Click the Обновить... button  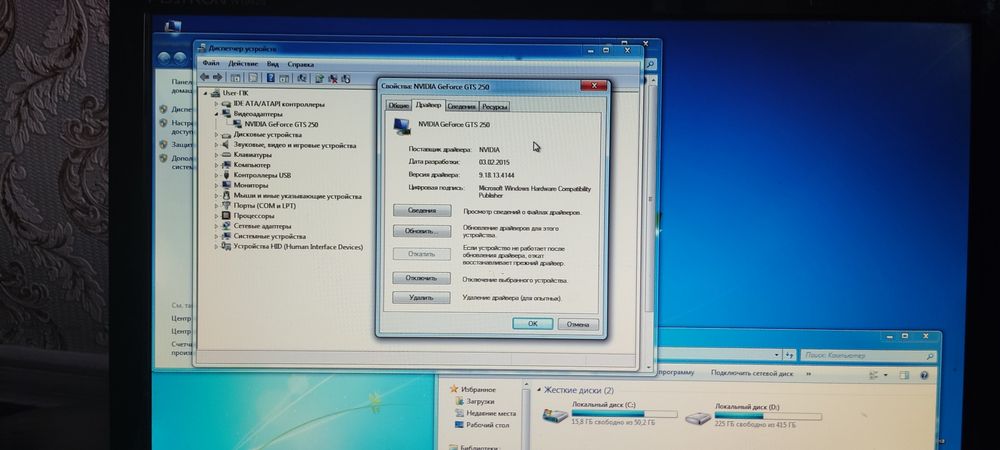(422, 231)
